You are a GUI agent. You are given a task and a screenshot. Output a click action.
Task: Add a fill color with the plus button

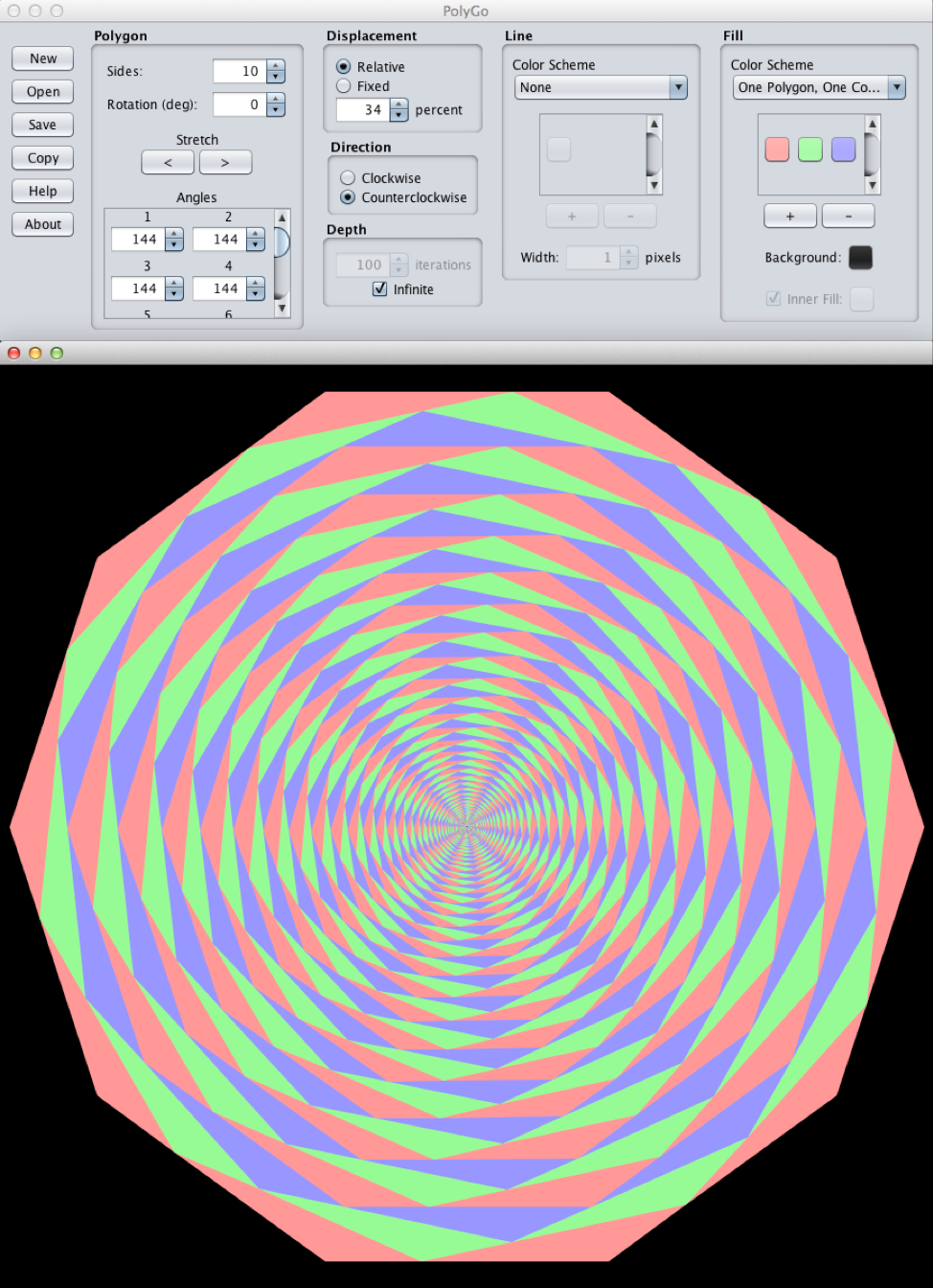coord(789,216)
